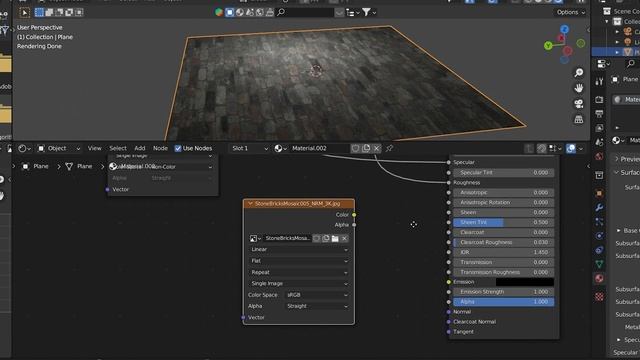Open the Add menu in node editor

coord(140,149)
